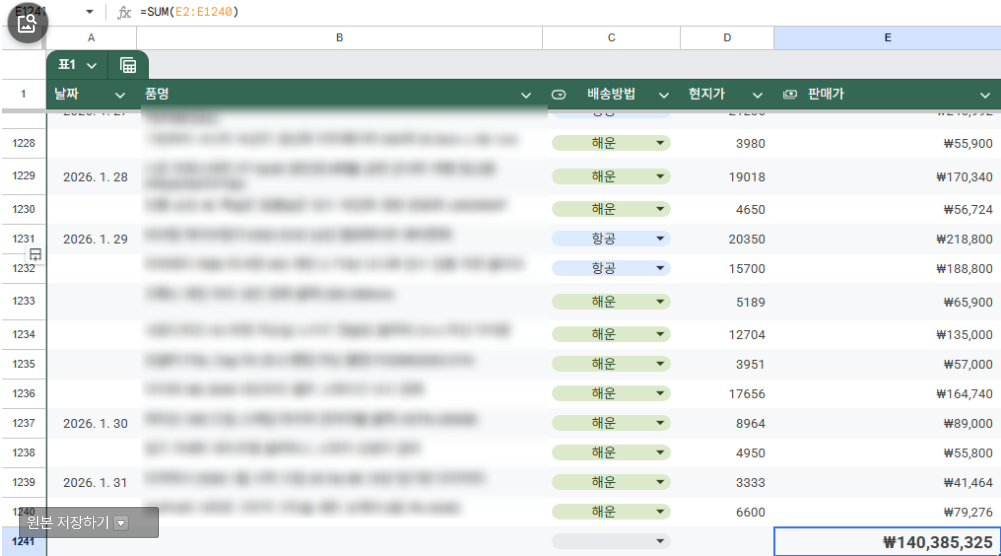Image resolution: width=1001 pixels, height=556 pixels.
Task: Click the currency type icon beside 판매가
Action: click(x=790, y=94)
